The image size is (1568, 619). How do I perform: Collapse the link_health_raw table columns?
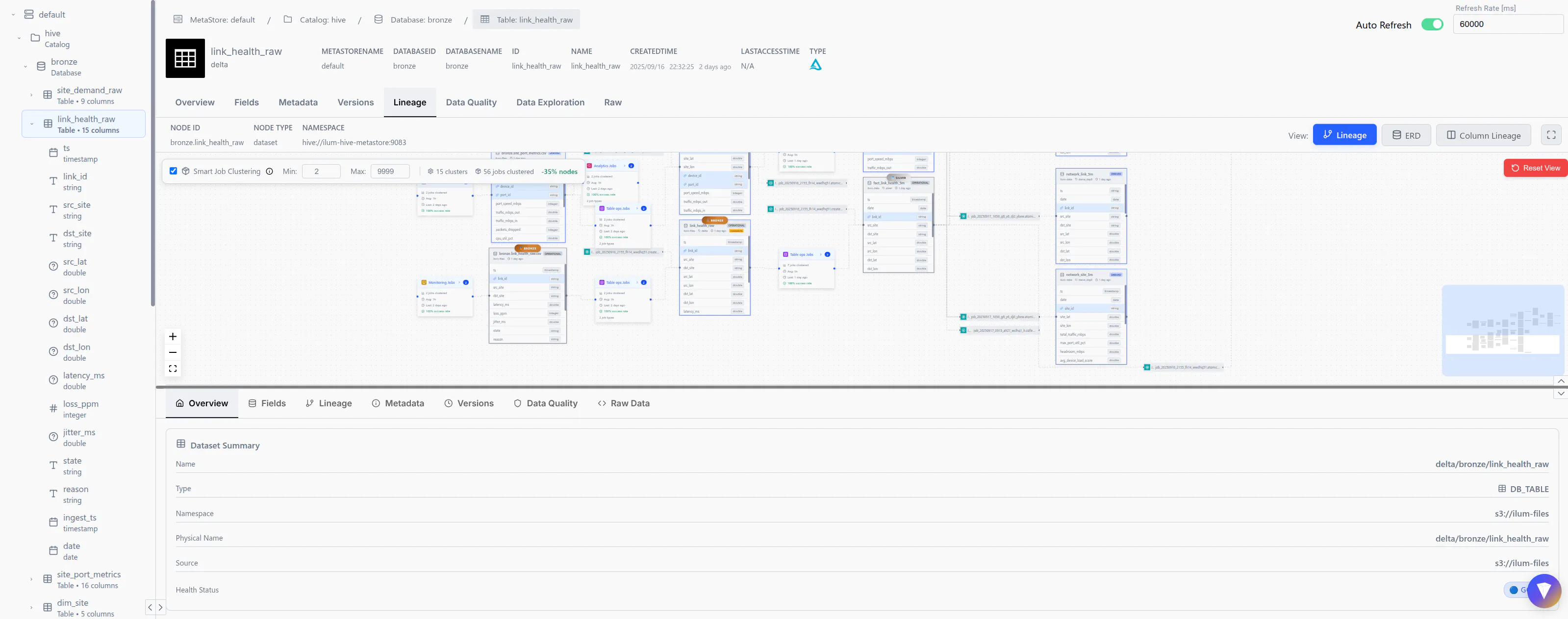(x=32, y=123)
